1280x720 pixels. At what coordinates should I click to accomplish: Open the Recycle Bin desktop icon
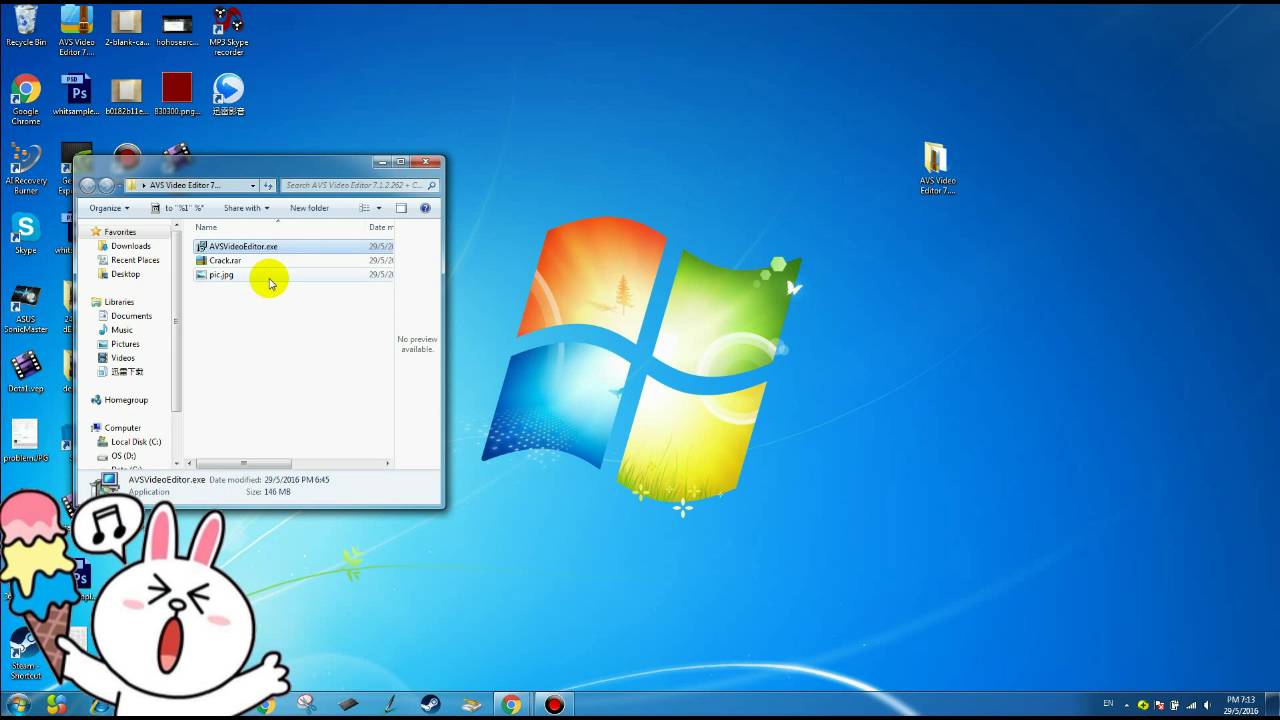[26, 27]
